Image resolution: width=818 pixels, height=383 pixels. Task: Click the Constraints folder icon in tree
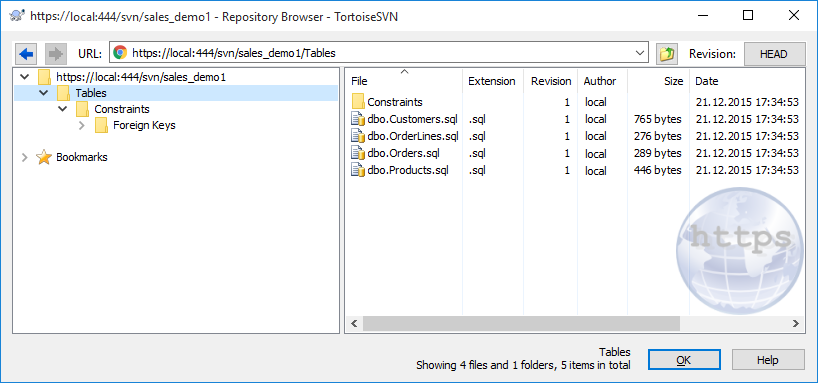point(82,109)
